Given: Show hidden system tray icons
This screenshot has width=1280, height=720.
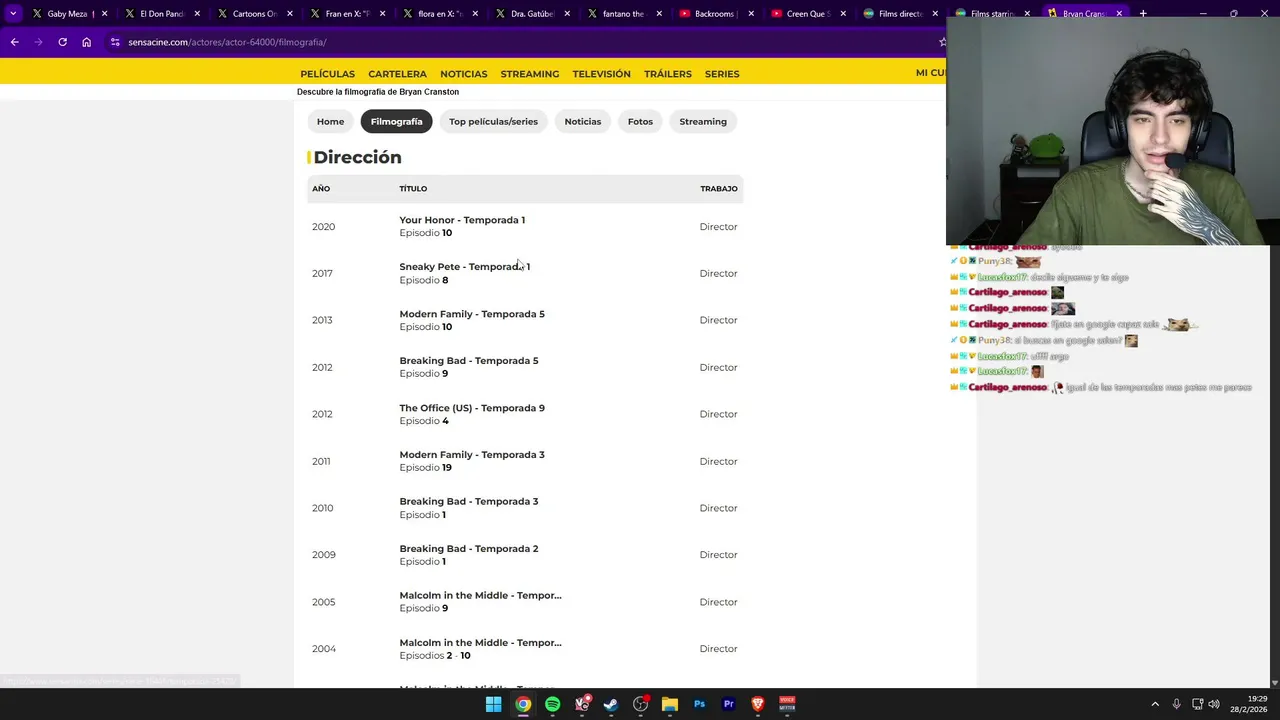Looking at the screenshot, I should click(x=1155, y=704).
